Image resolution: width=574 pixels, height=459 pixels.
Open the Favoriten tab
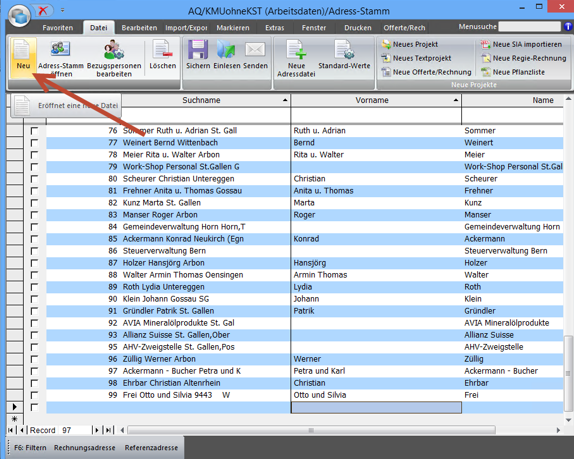pyautogui.click(x=57, y=28)
